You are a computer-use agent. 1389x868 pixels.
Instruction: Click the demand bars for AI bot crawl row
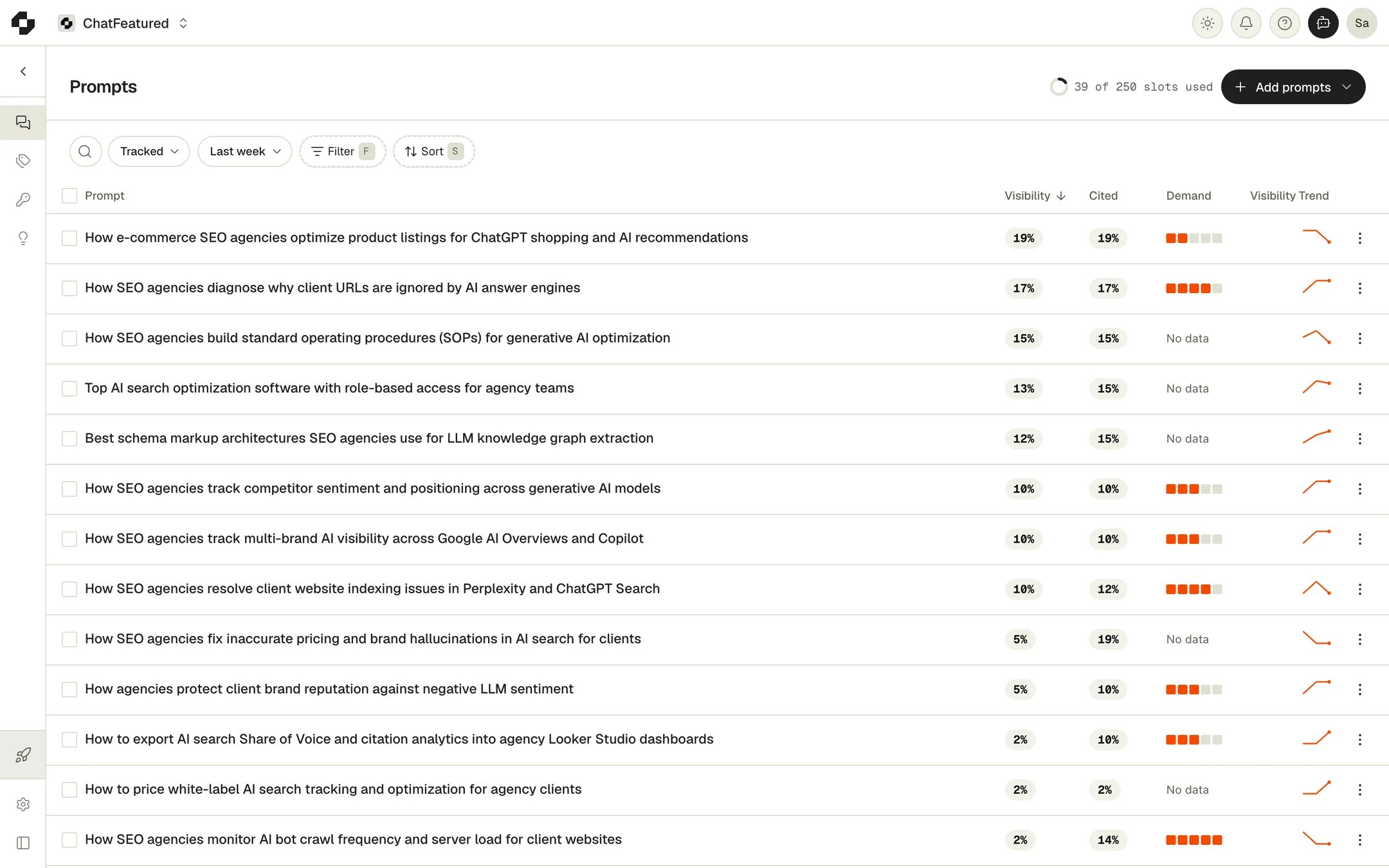coord(1194,840)
